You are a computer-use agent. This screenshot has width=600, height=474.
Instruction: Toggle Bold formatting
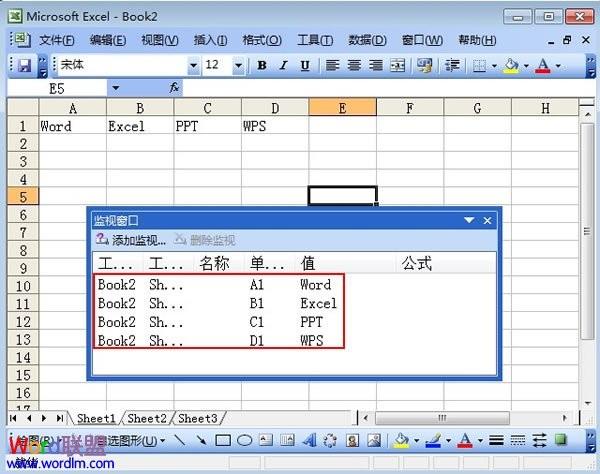(x=262, y=65)
